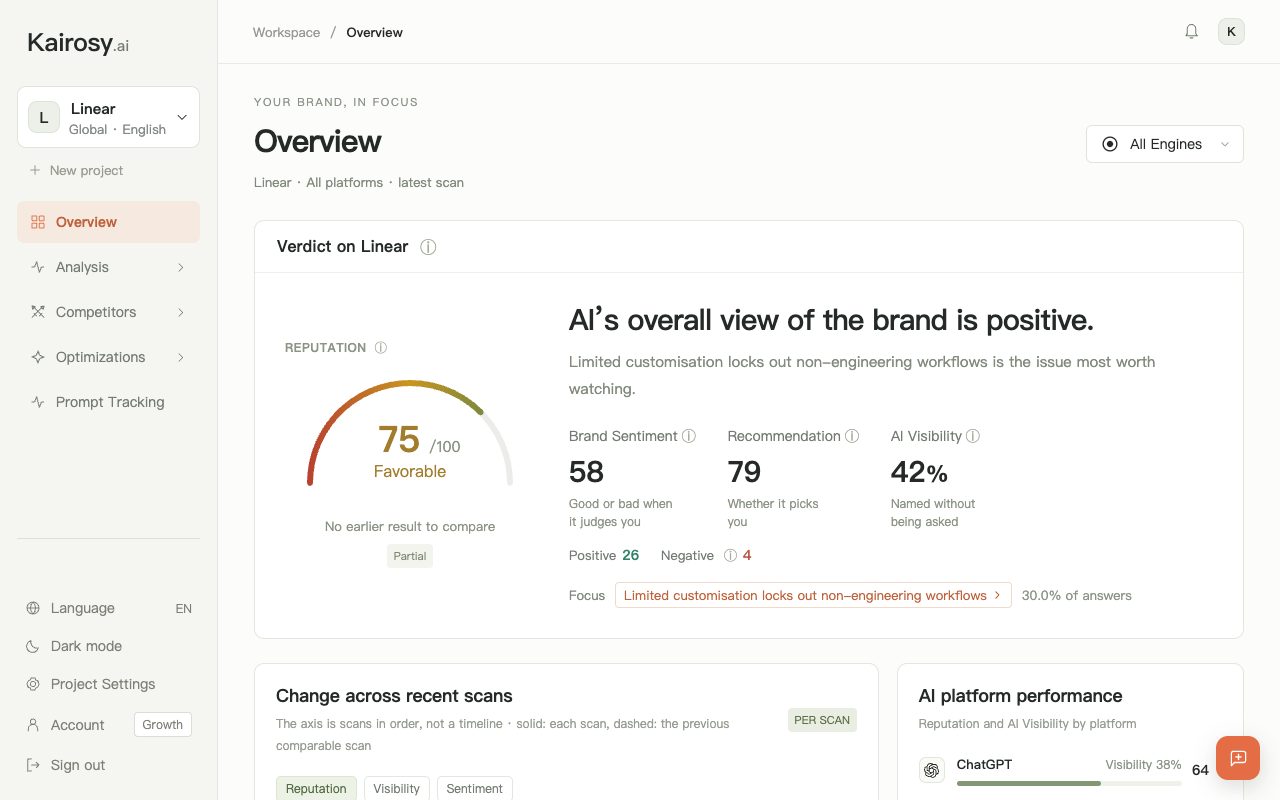Viewport: 1280px width, 800px height.
Task: Open the Linear project switcher dropdown
Action: 108,117
